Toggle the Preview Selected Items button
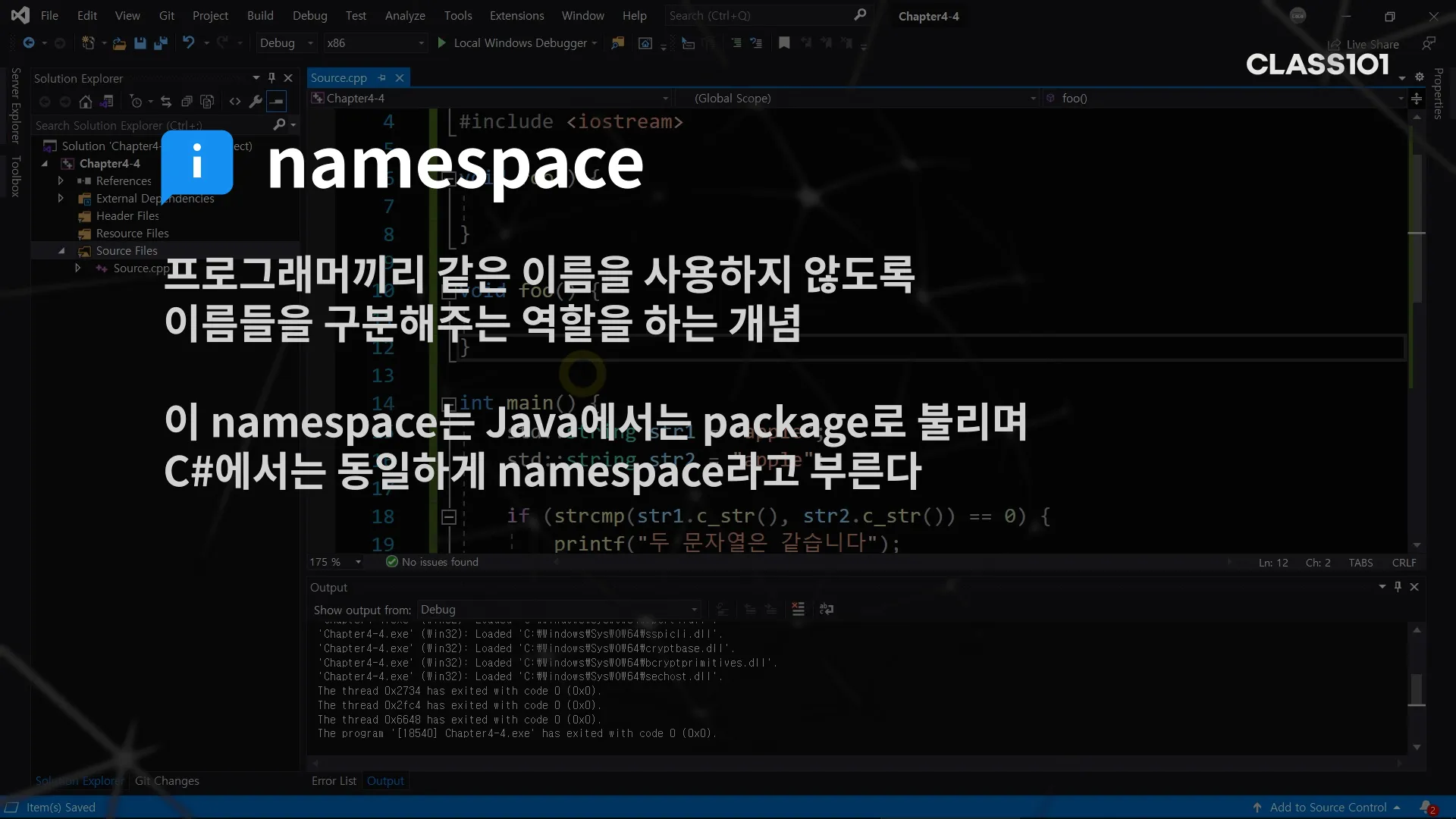This screenshot has width=1456, height=819. pos(277,102)
